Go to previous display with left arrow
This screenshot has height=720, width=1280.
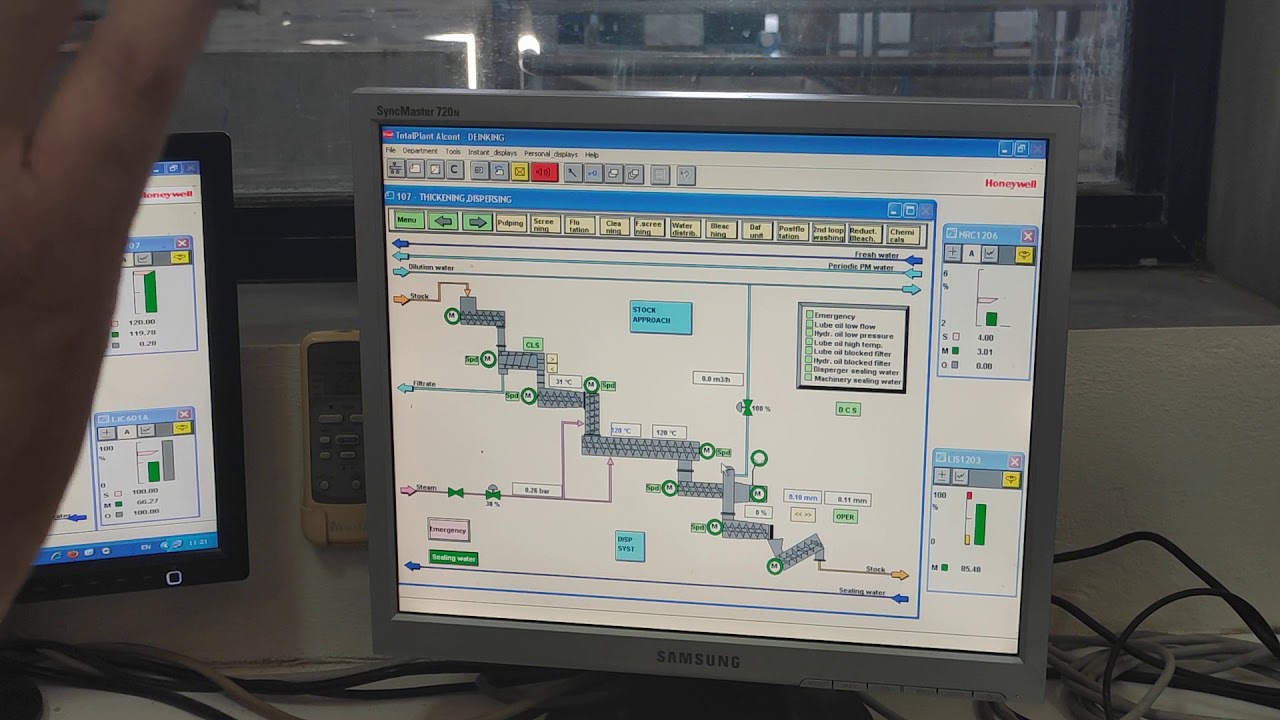(444, 221)
